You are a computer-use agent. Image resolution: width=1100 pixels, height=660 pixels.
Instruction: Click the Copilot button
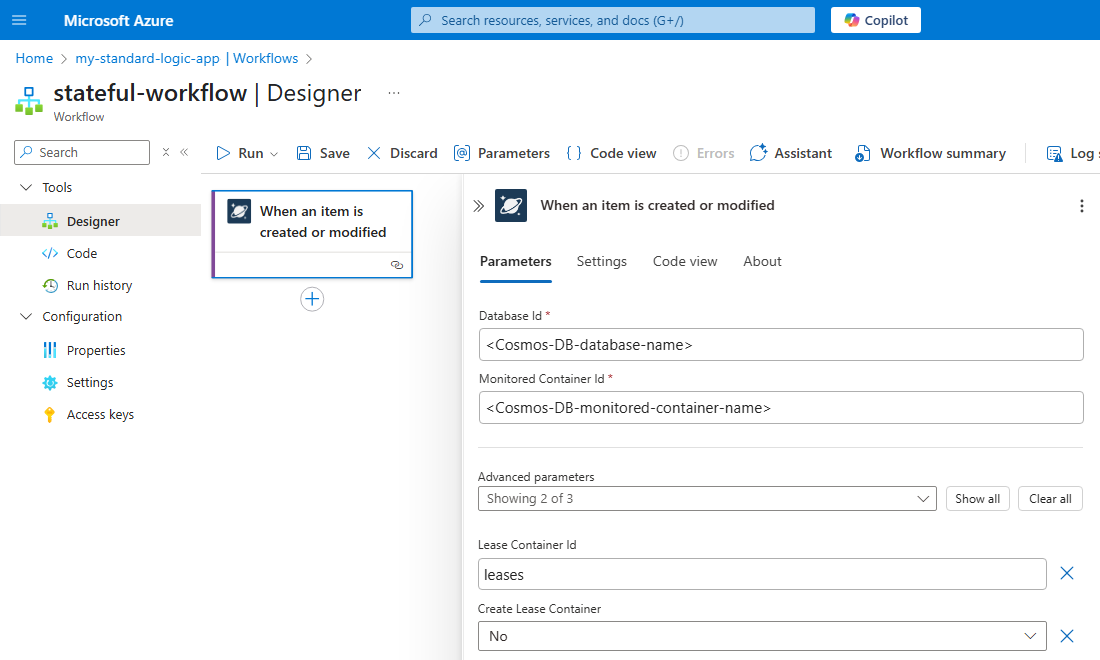pyautogui.click(x=875, y=20)
